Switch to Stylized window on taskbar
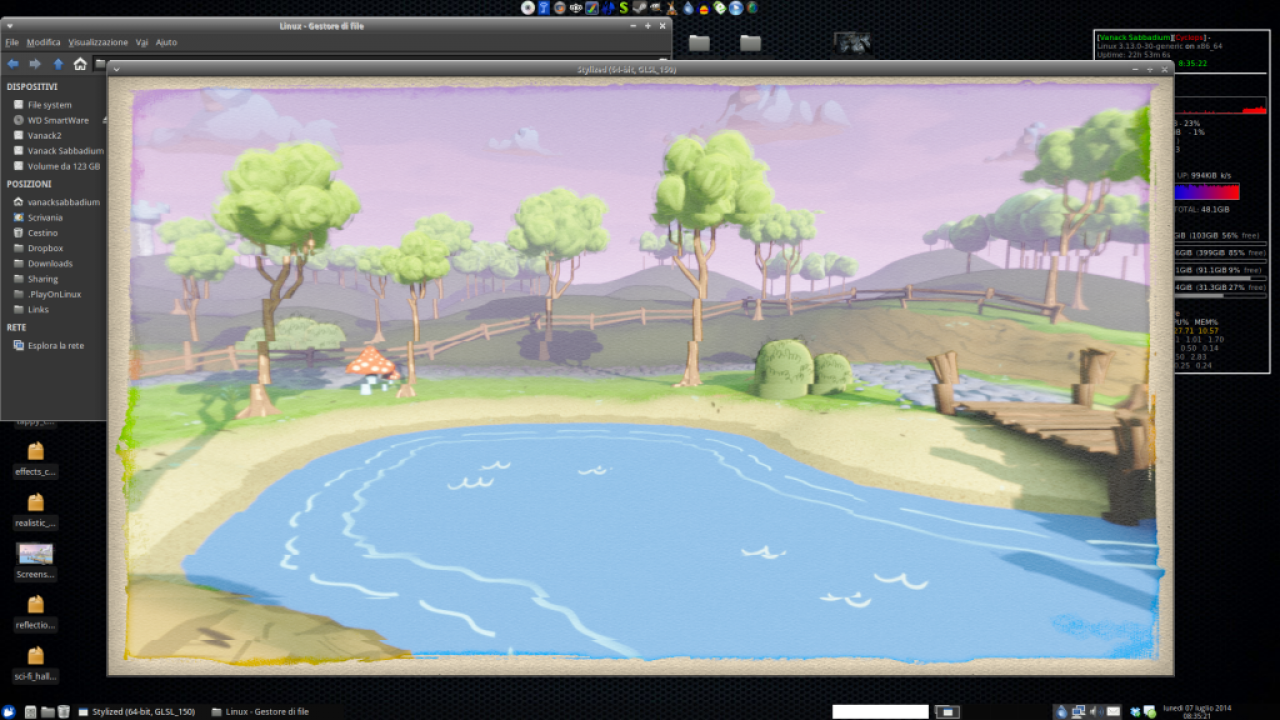Viewport: 1280px width, 720px height. [x=137, y=712]
